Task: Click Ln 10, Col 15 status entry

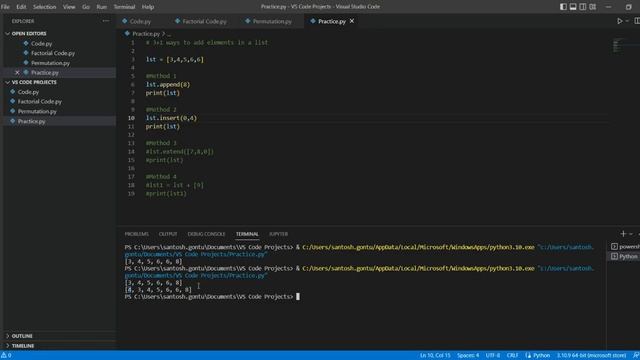Action: tap(435, 356)
